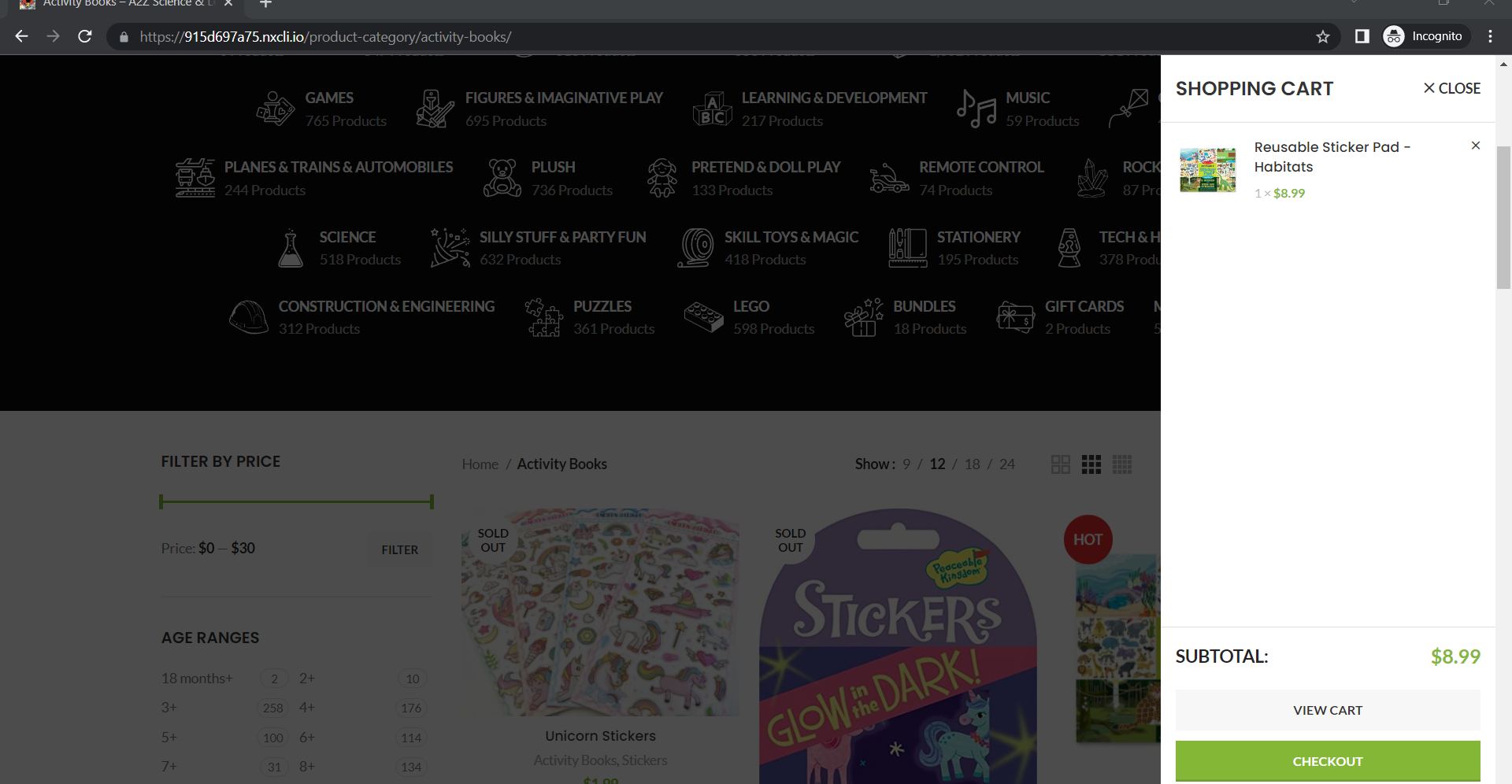This screenshot has height=784, width=1512.
Task: Open the Games category link
Action: [x=329, y=98]
